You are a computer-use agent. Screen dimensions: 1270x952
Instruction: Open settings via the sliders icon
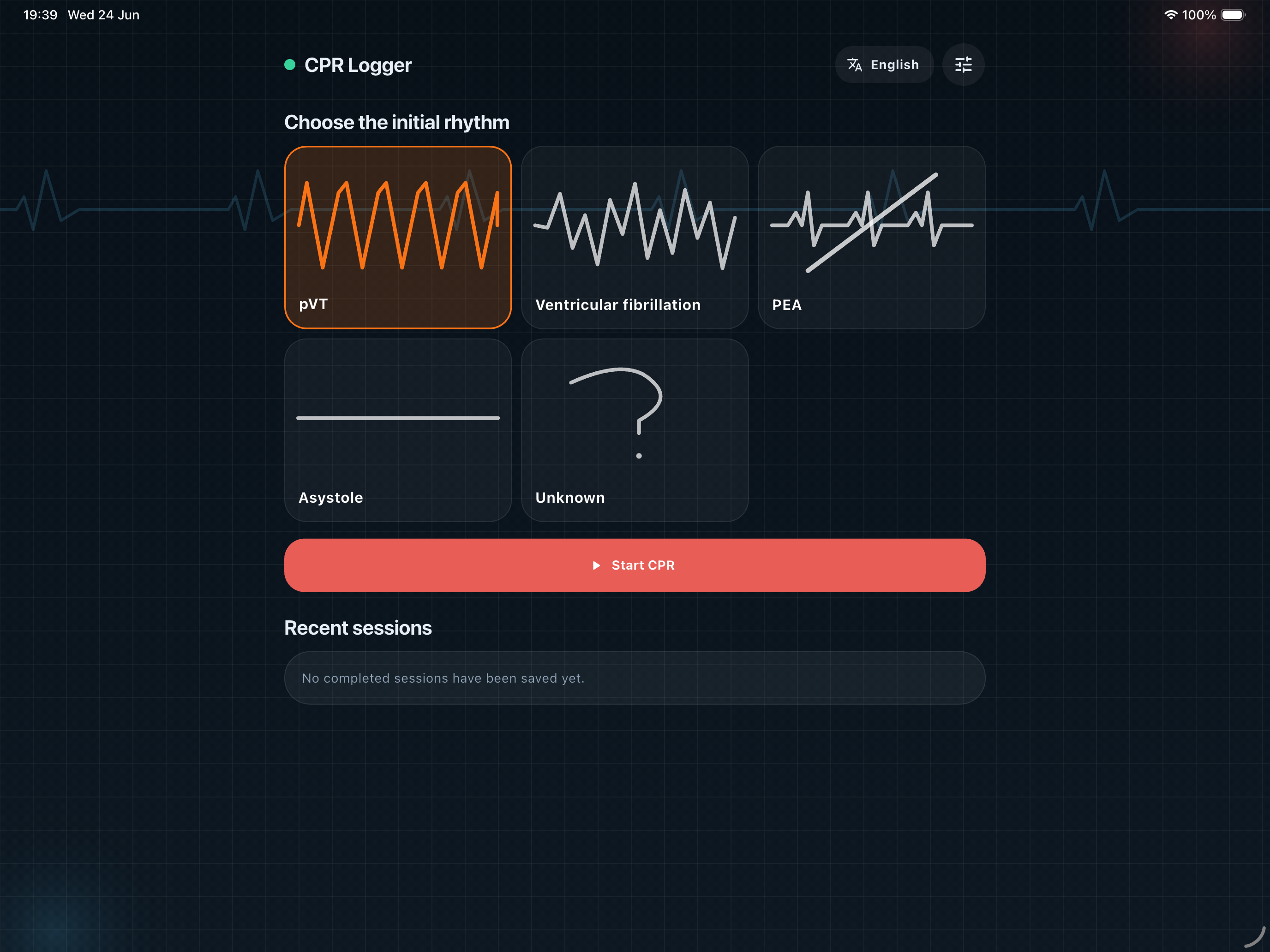tap(964, 65)
